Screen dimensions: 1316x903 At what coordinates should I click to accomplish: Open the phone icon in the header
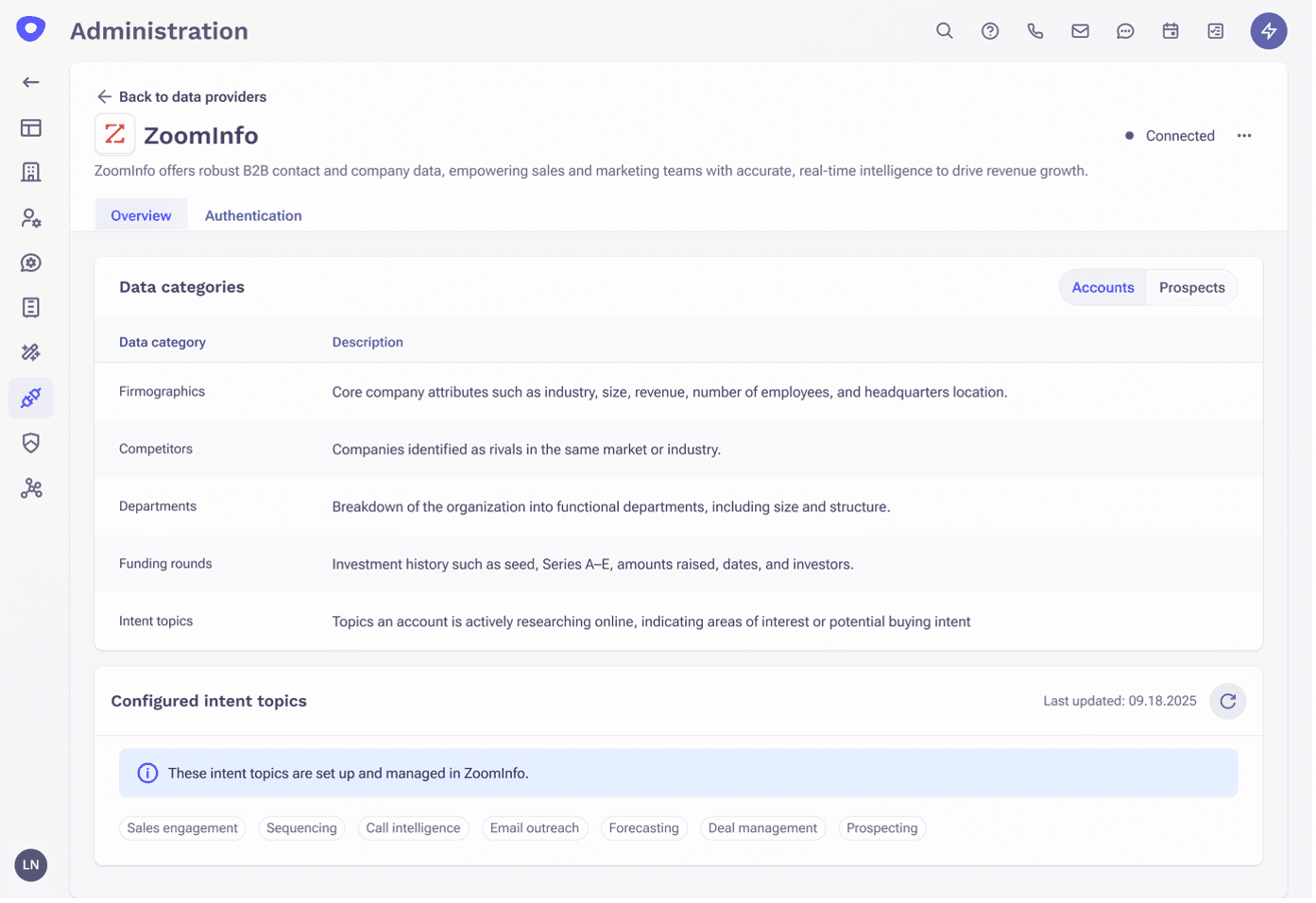pos(1034,30)
